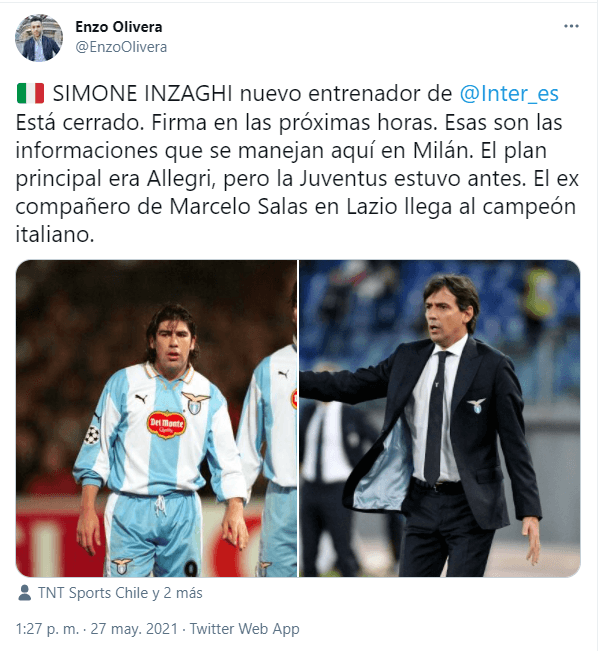
Task: Open the three-dot more options menu
Action: [571, 27]
